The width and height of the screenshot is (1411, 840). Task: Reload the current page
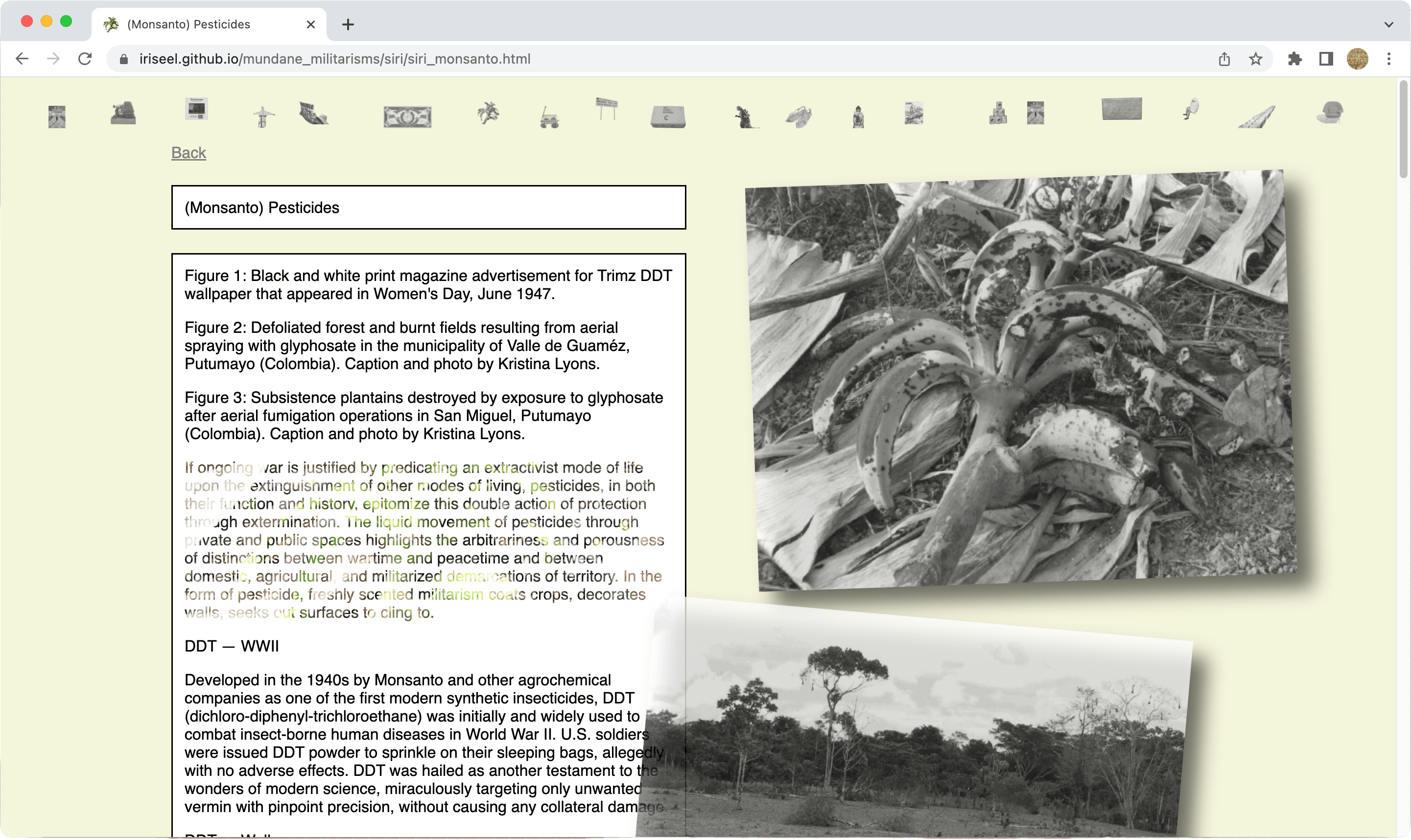[85, 59]
